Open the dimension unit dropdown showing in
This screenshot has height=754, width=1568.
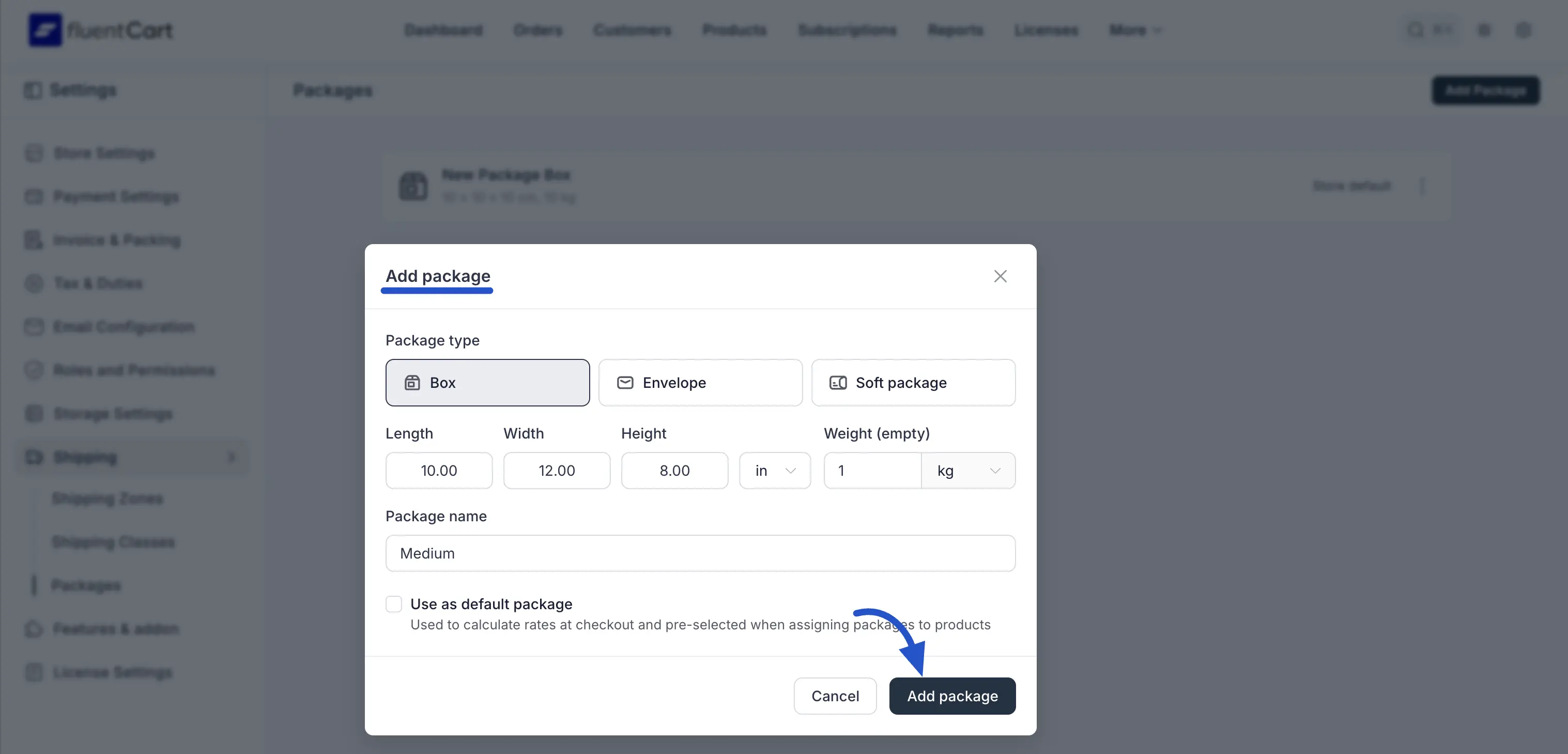click(774, 470)
